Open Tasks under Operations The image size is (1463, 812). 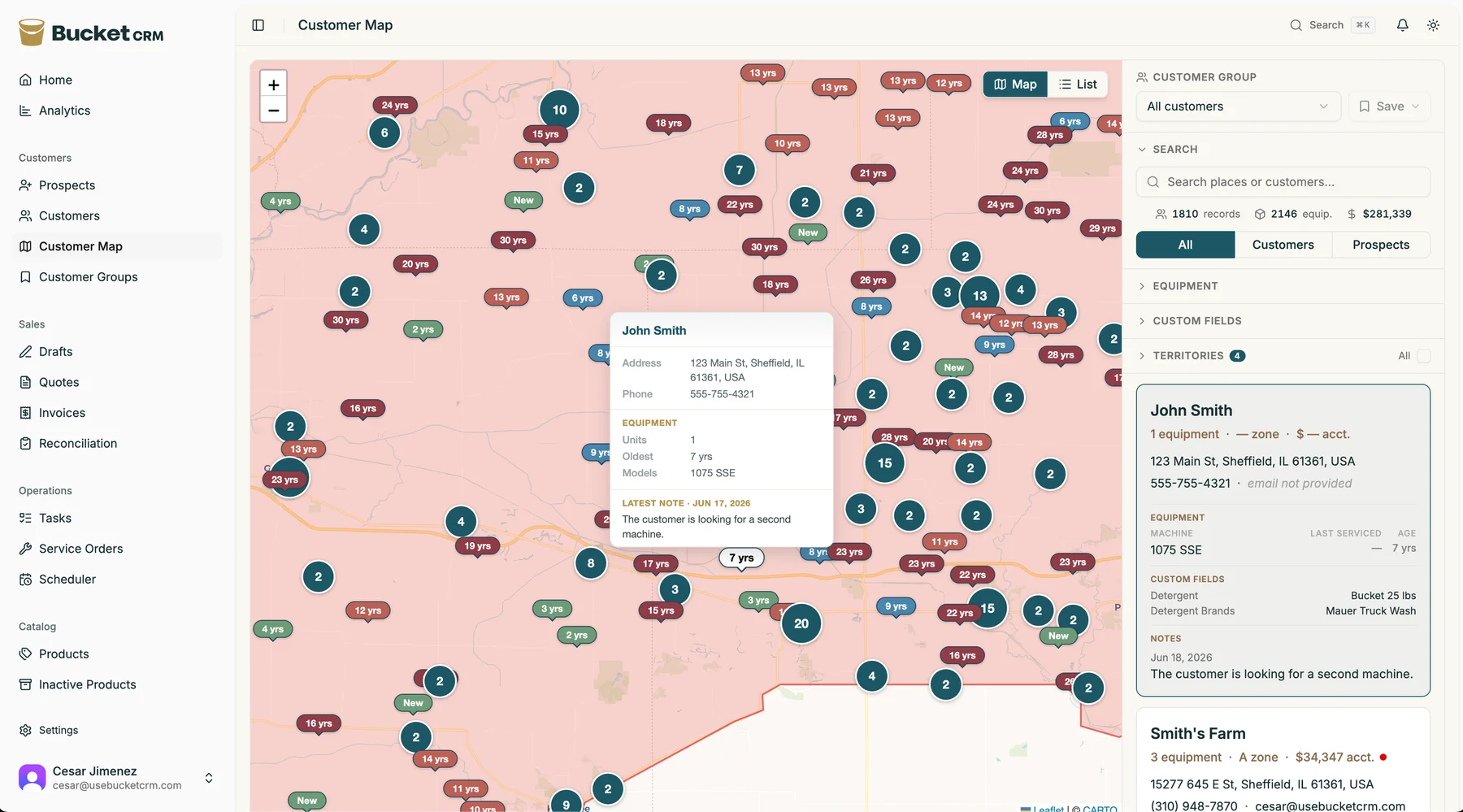tap(119, 519)
